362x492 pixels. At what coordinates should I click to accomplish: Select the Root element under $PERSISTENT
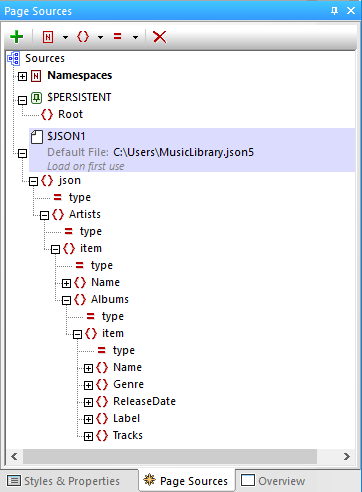click(x=70, y=114)
